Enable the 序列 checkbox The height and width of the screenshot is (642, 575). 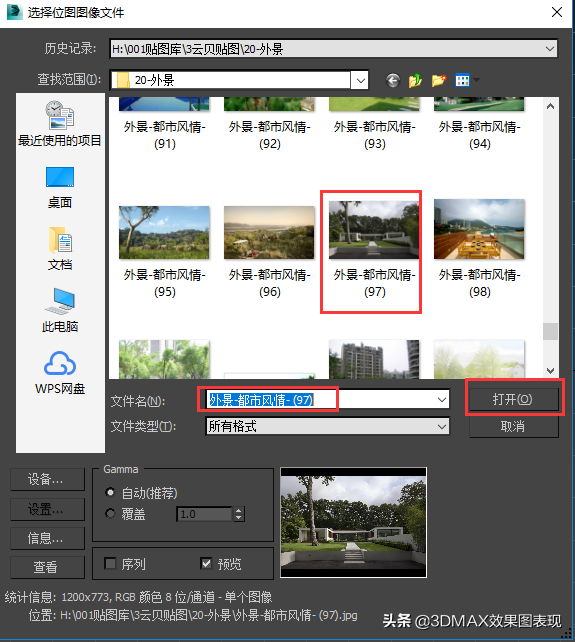(110, 564)
